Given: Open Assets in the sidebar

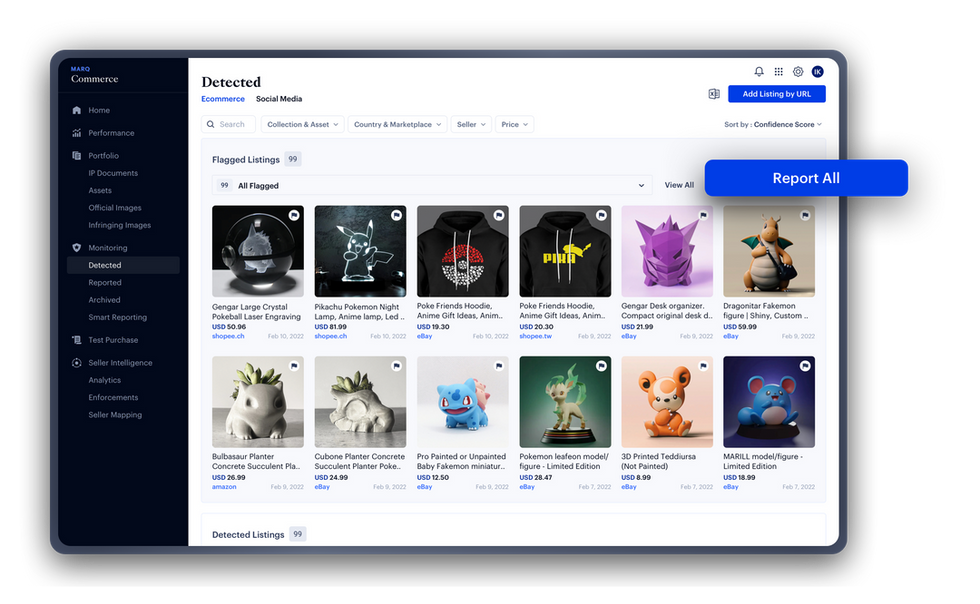Looking at the screenshot, I should [100, 191].
